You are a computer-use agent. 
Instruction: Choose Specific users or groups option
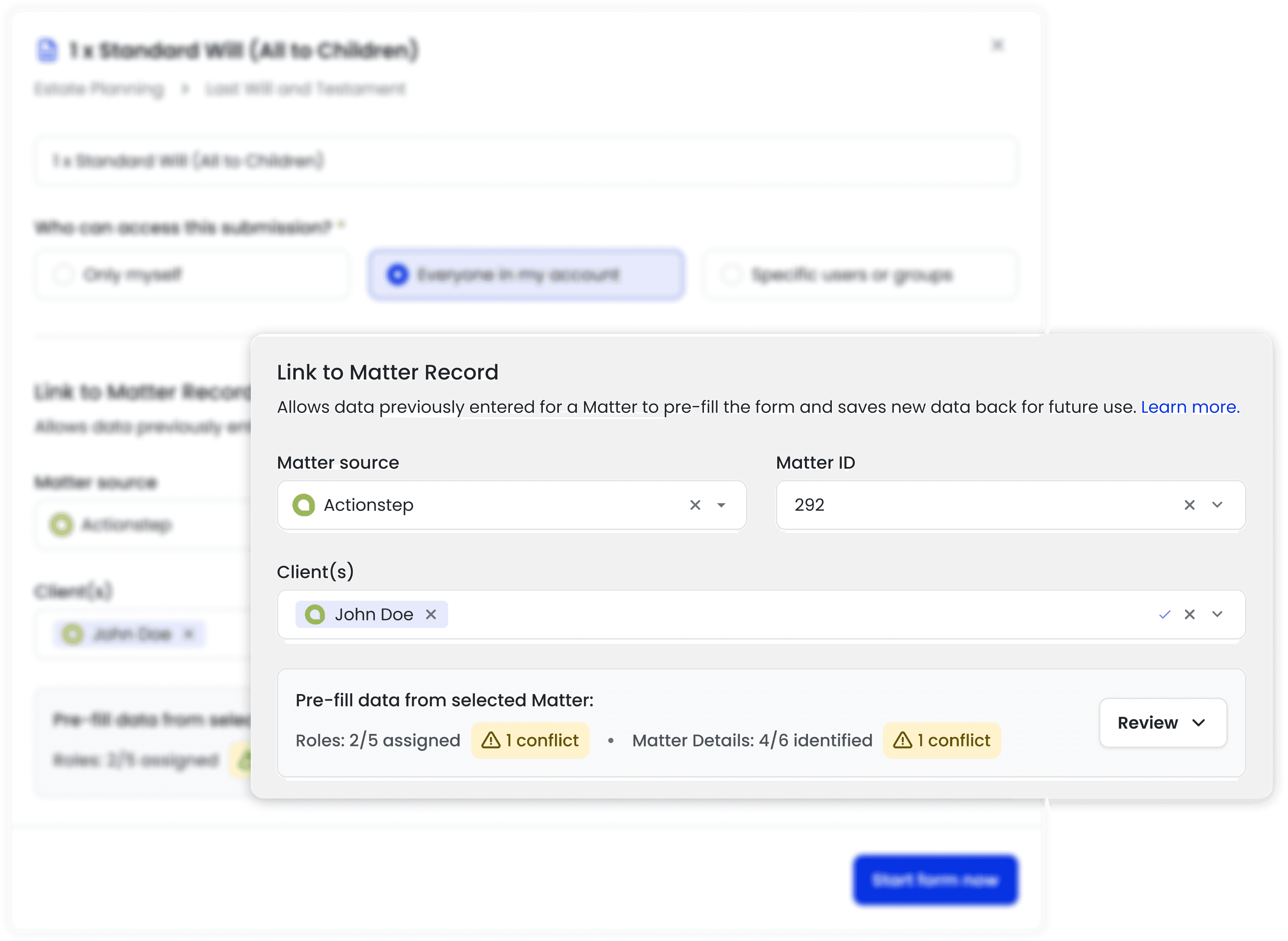pyautogui.click(x=731, y=275)
